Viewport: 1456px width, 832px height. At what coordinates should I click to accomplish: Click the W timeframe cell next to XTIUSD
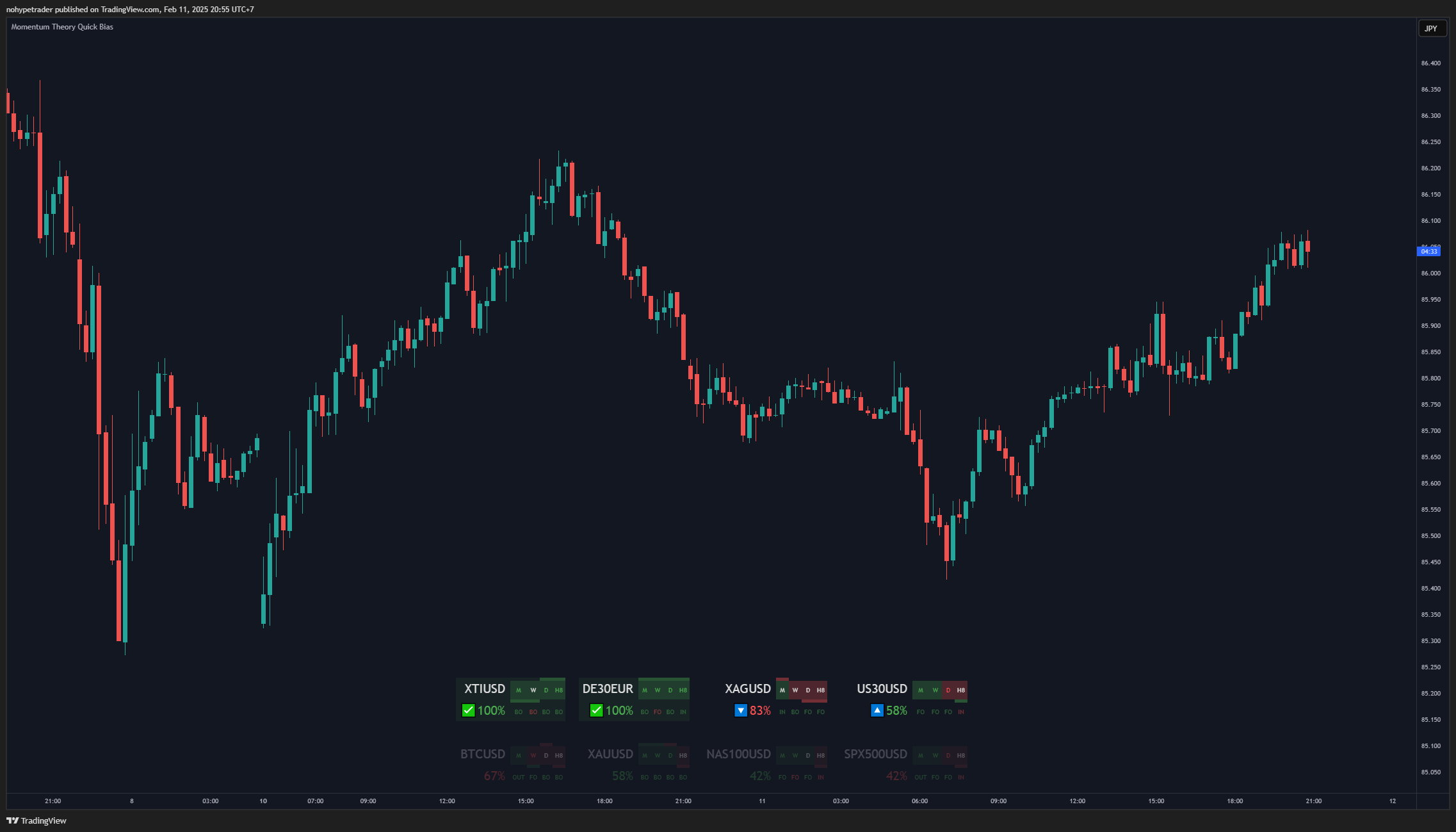[x=533, y=690]
